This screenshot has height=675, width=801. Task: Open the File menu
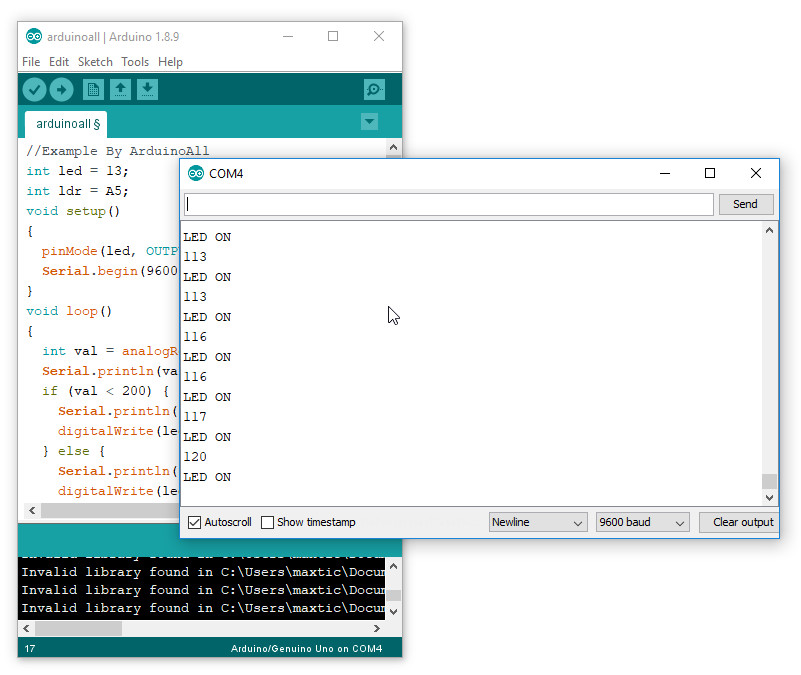click(31, 62)
